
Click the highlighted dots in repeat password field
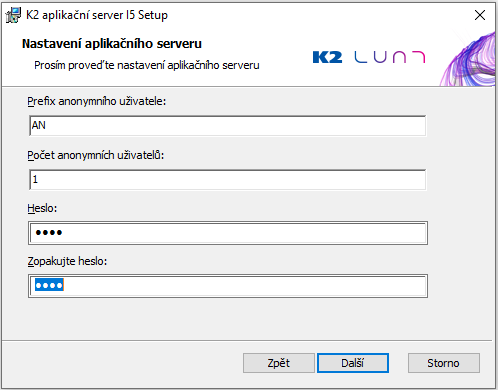(49, 285)
